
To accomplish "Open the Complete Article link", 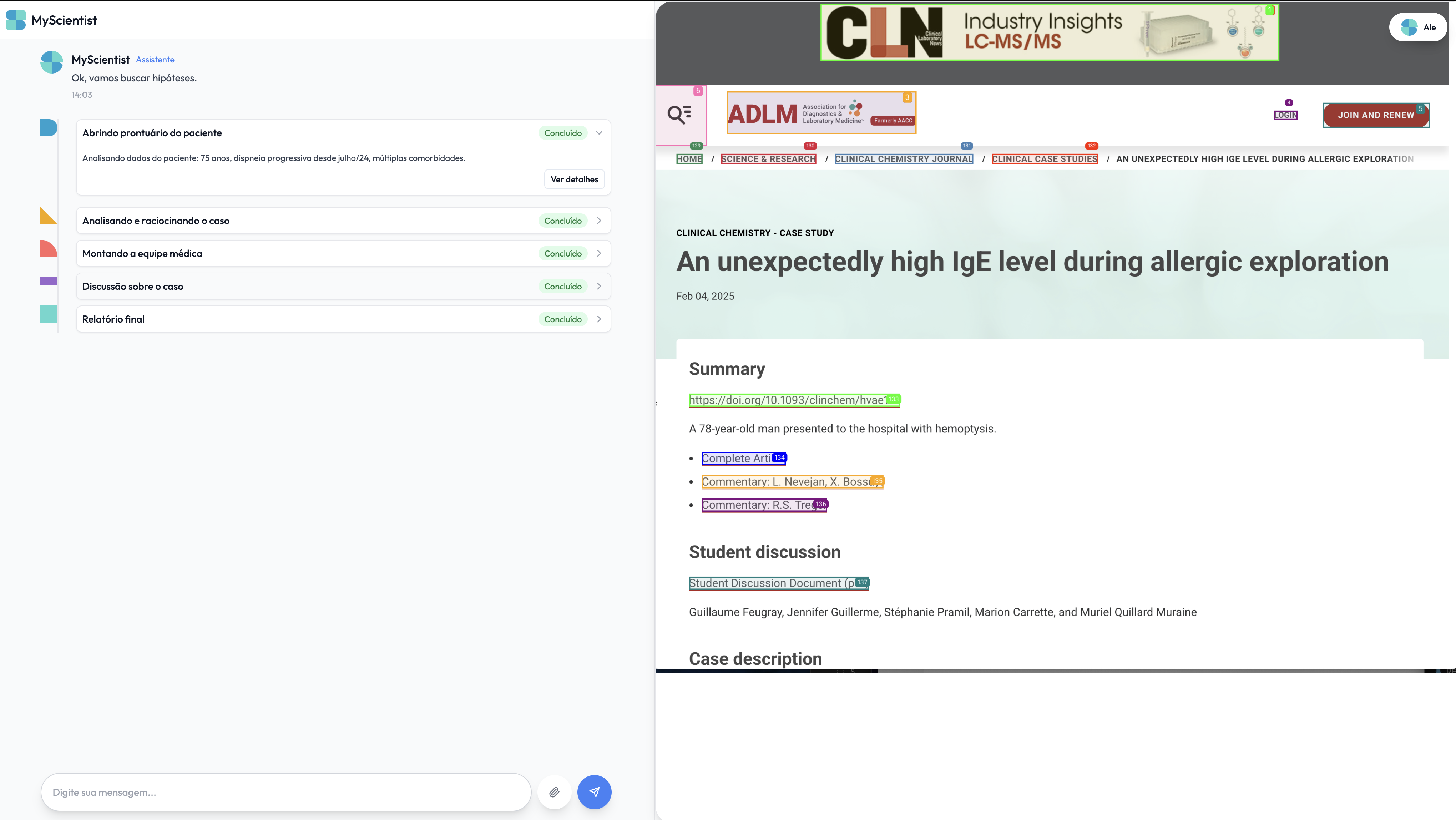I will pos(743,458).
